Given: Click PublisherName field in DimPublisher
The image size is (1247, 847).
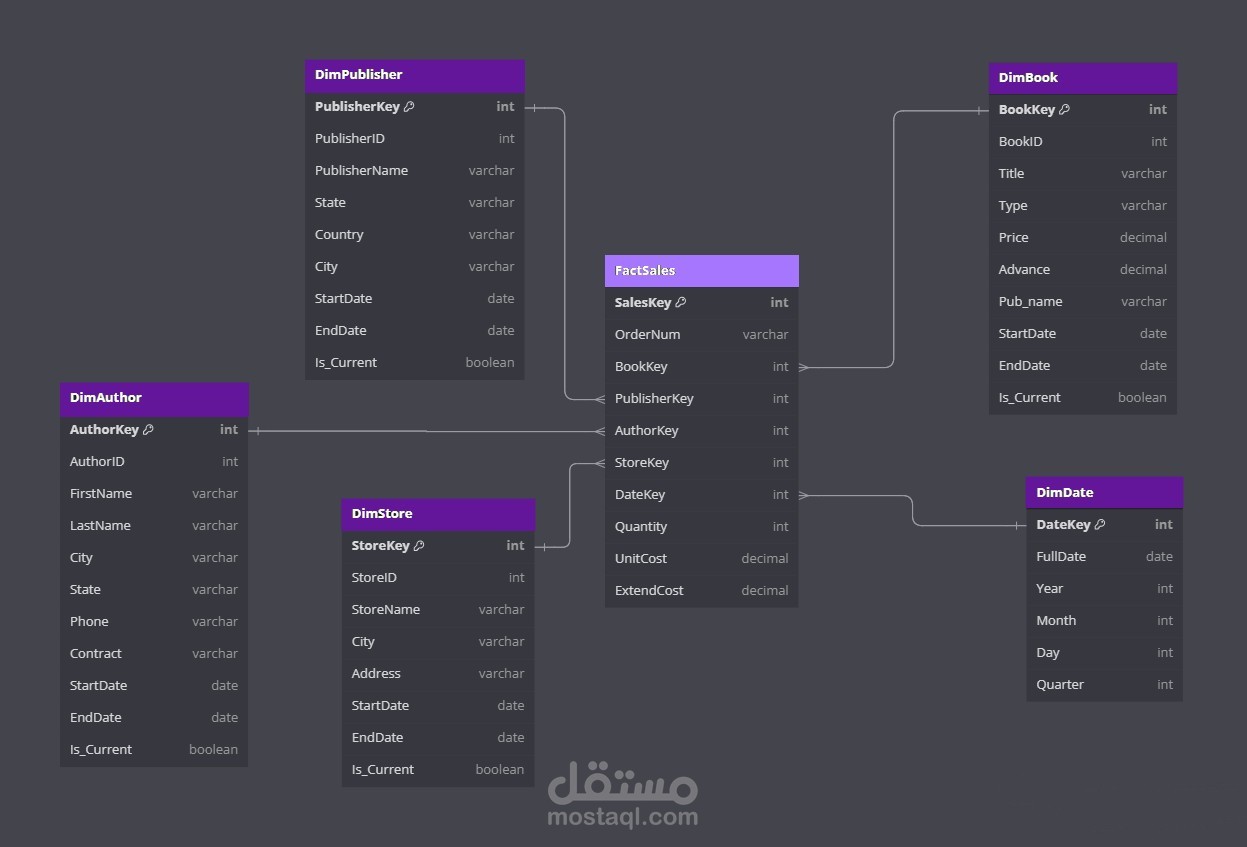Looking at the screenshot, I should click(415, 171).
